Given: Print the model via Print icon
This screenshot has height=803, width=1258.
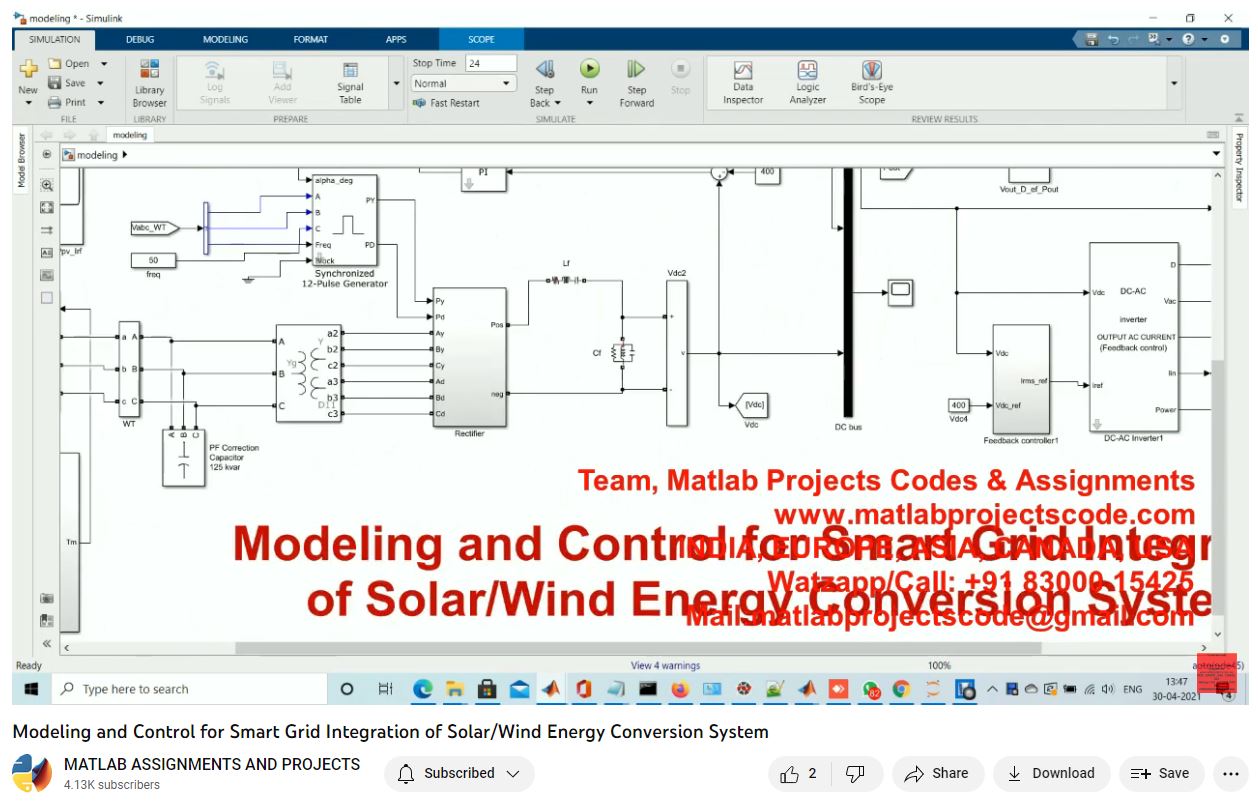Looking at the screenshot, I should (x=55, y=102).
